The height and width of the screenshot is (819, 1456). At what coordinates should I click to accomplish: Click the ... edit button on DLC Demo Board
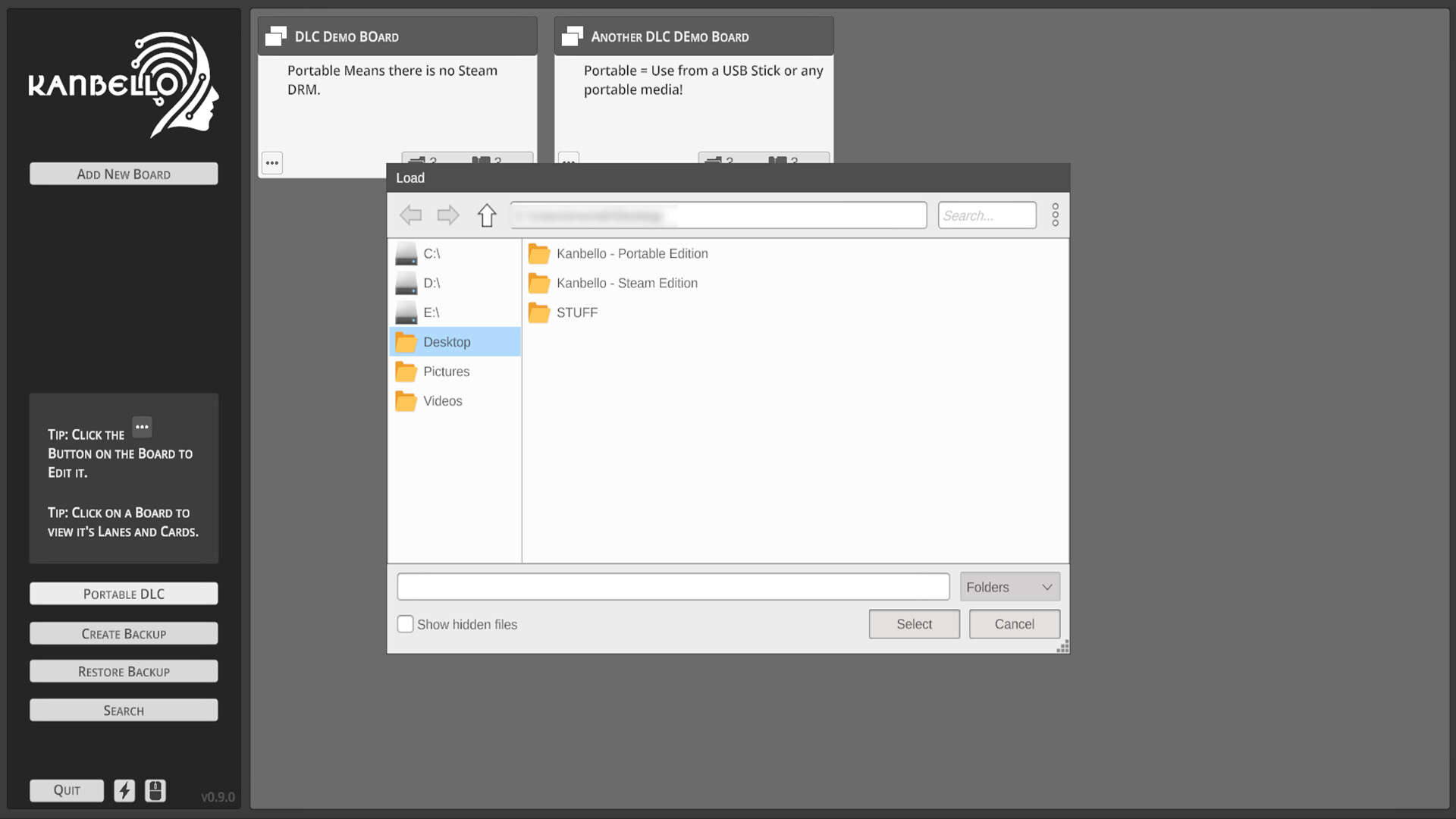click(271, 162)
